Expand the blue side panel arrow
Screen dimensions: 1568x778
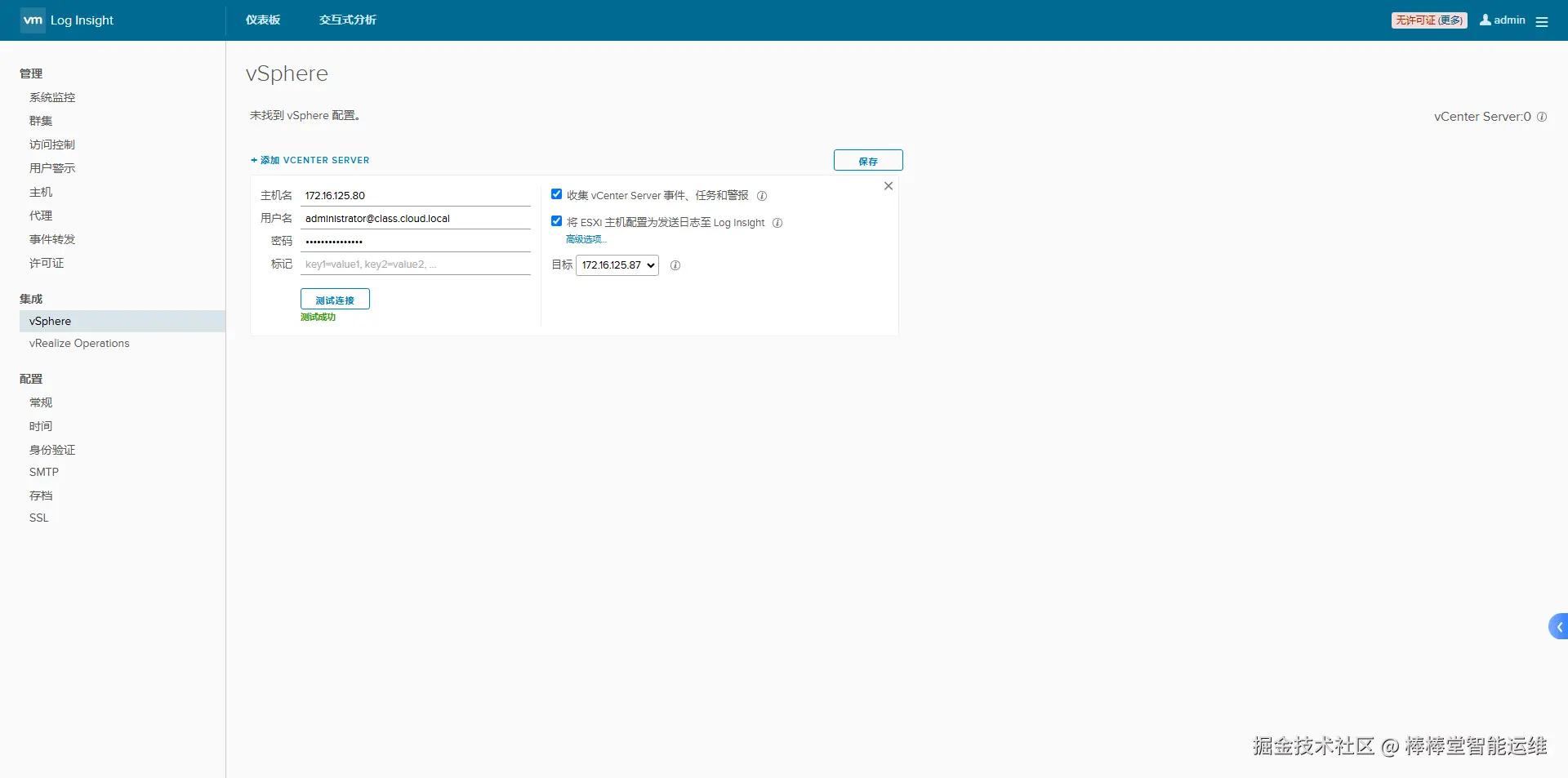(x=1558, y=627)
